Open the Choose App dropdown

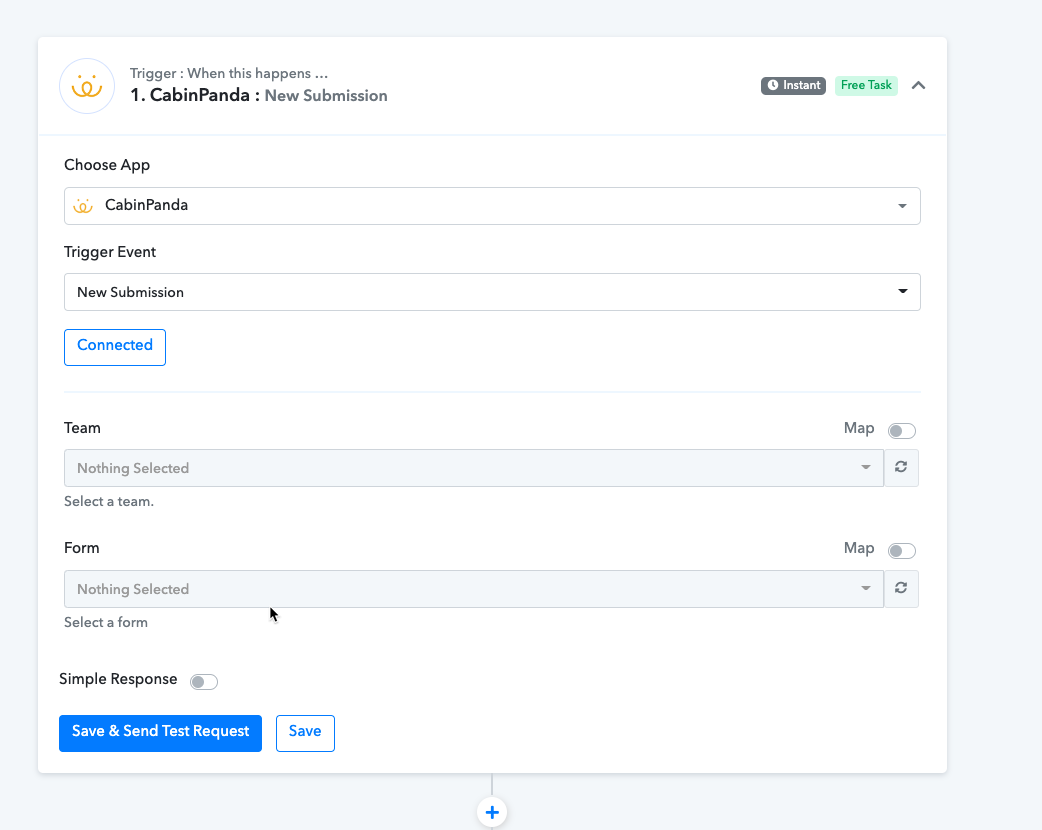pos(492,206)
